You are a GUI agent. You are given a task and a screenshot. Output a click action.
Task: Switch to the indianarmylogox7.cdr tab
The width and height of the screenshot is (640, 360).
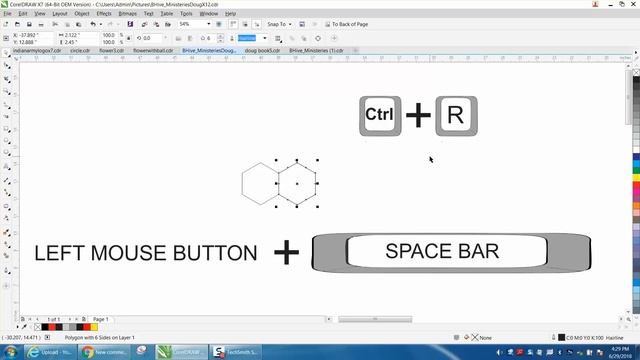click(x=37, y=51)
